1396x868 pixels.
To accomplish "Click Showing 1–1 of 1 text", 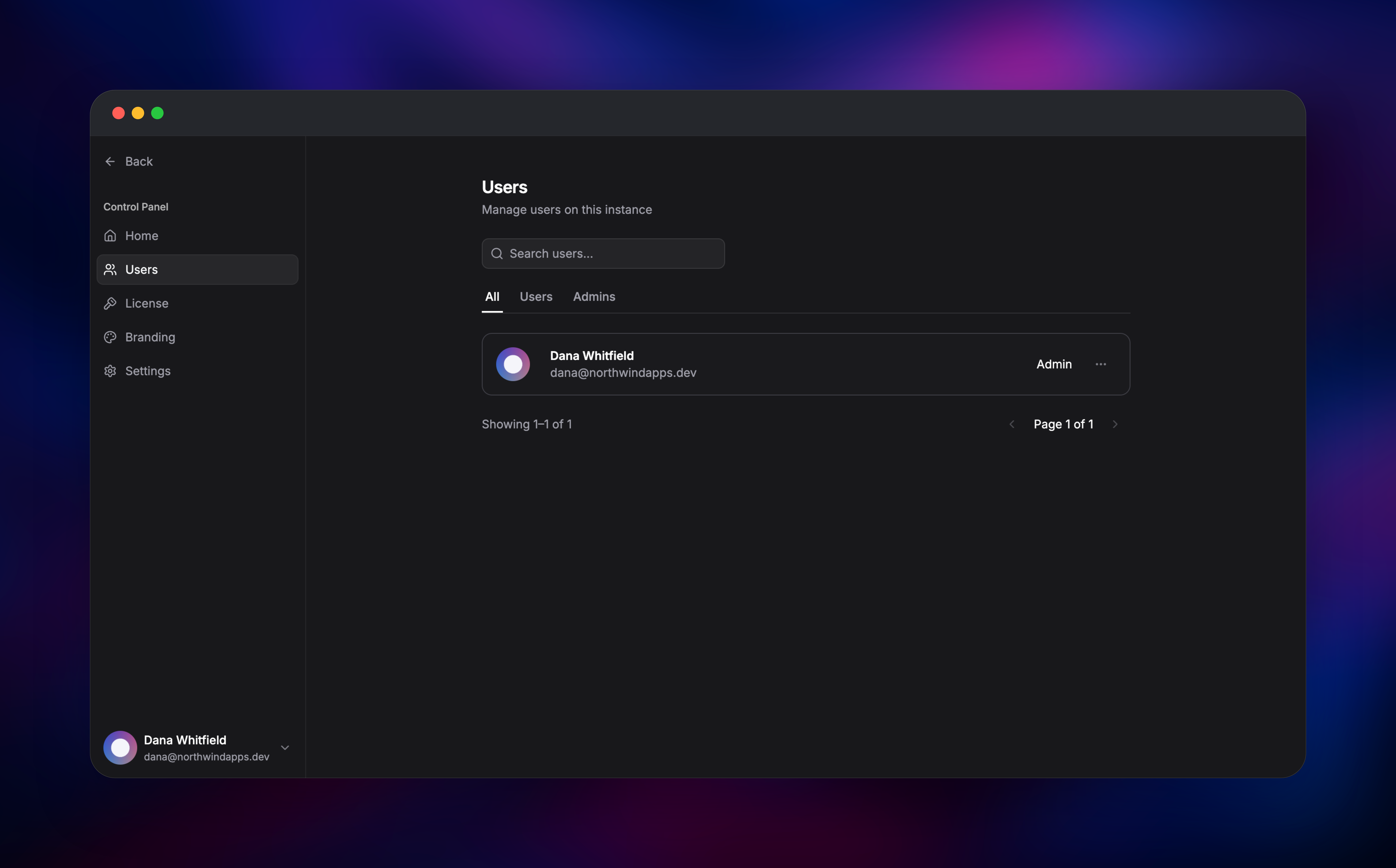I will [527, 424].
